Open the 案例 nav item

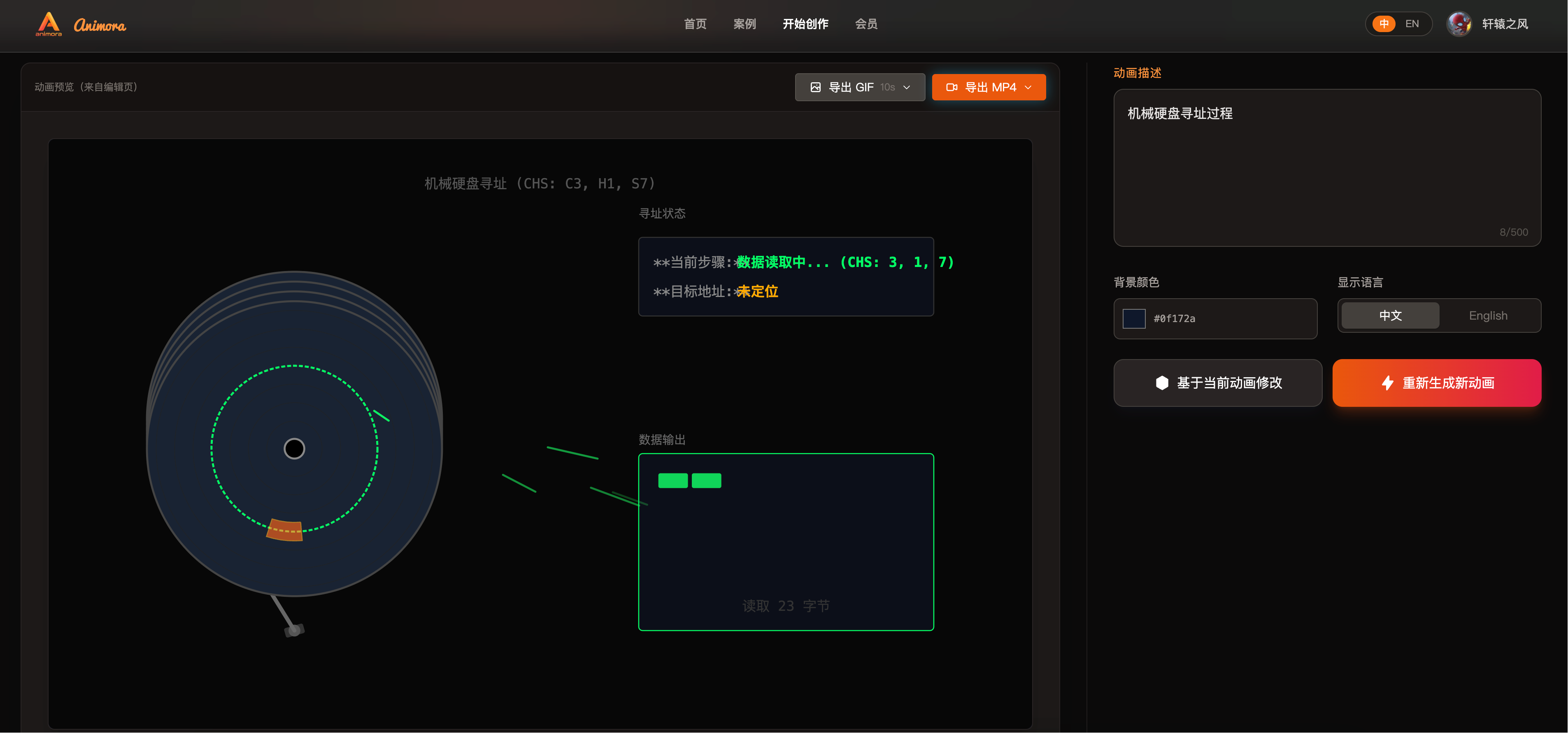744,24
